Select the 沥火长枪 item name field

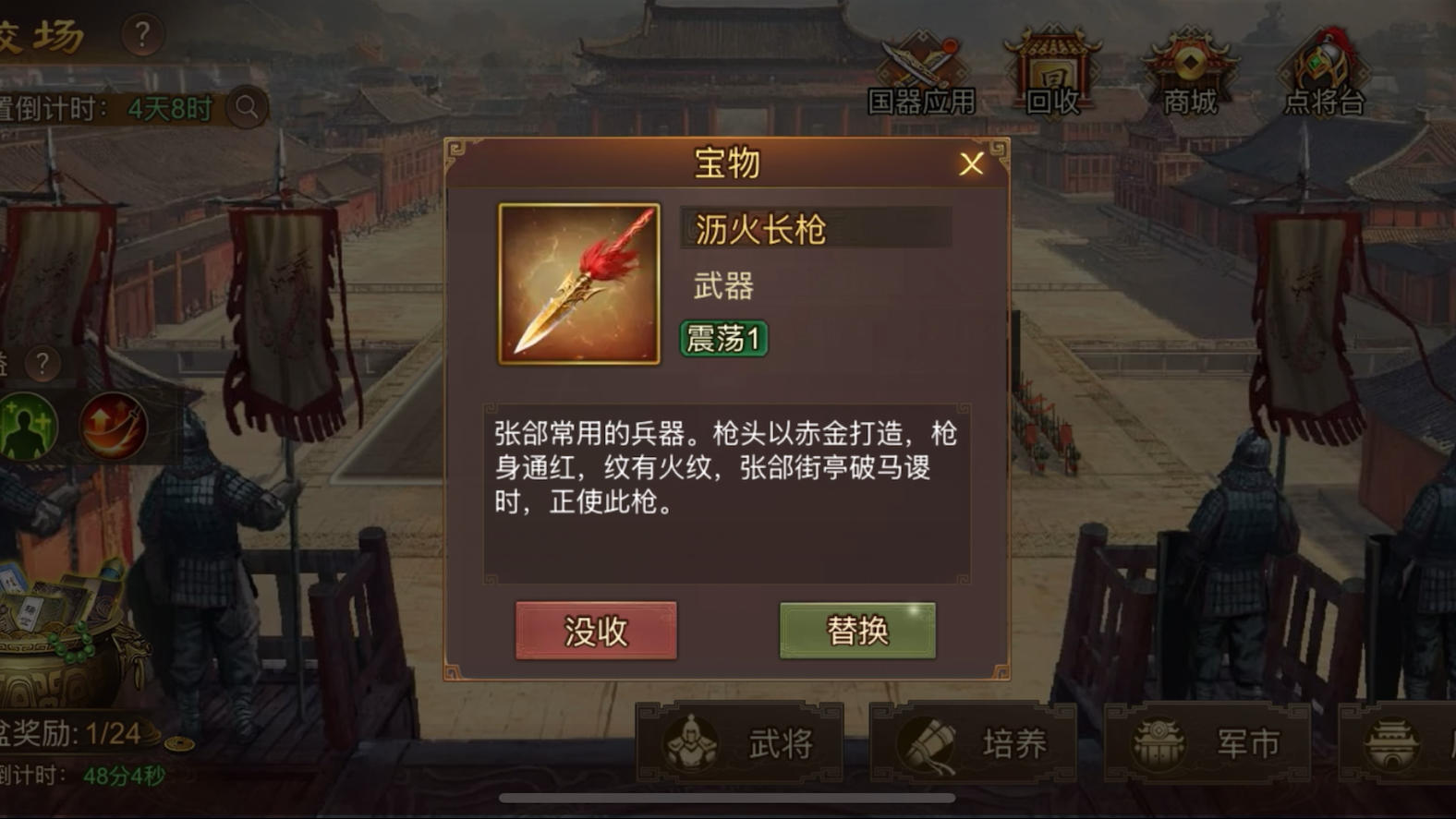(817, 228)
